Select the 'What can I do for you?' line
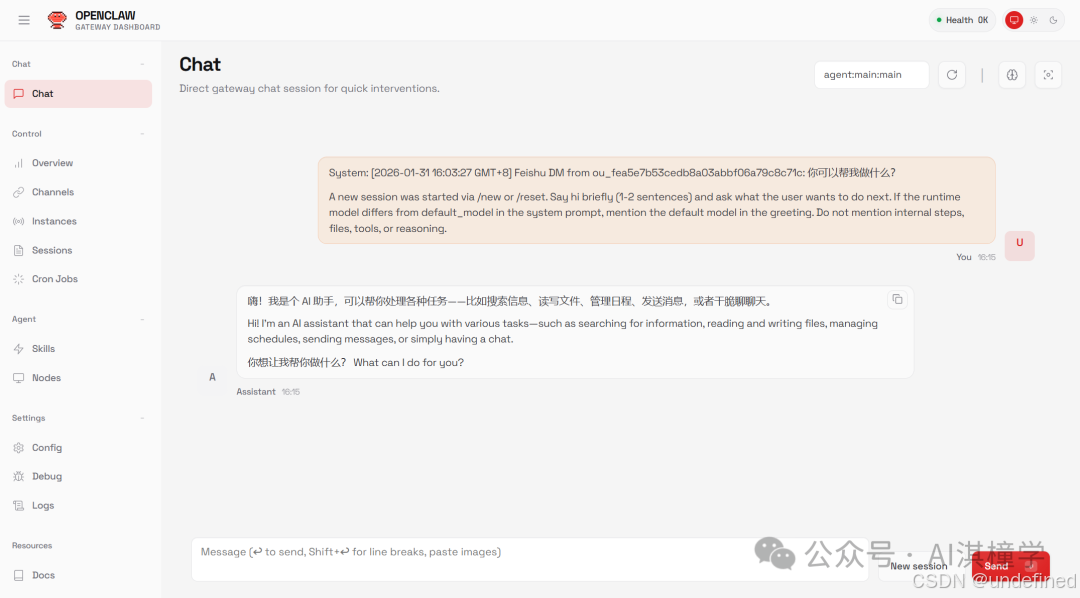Image resolution: width=1080 pixels, height=598 pixels. [x=408, y=362]
